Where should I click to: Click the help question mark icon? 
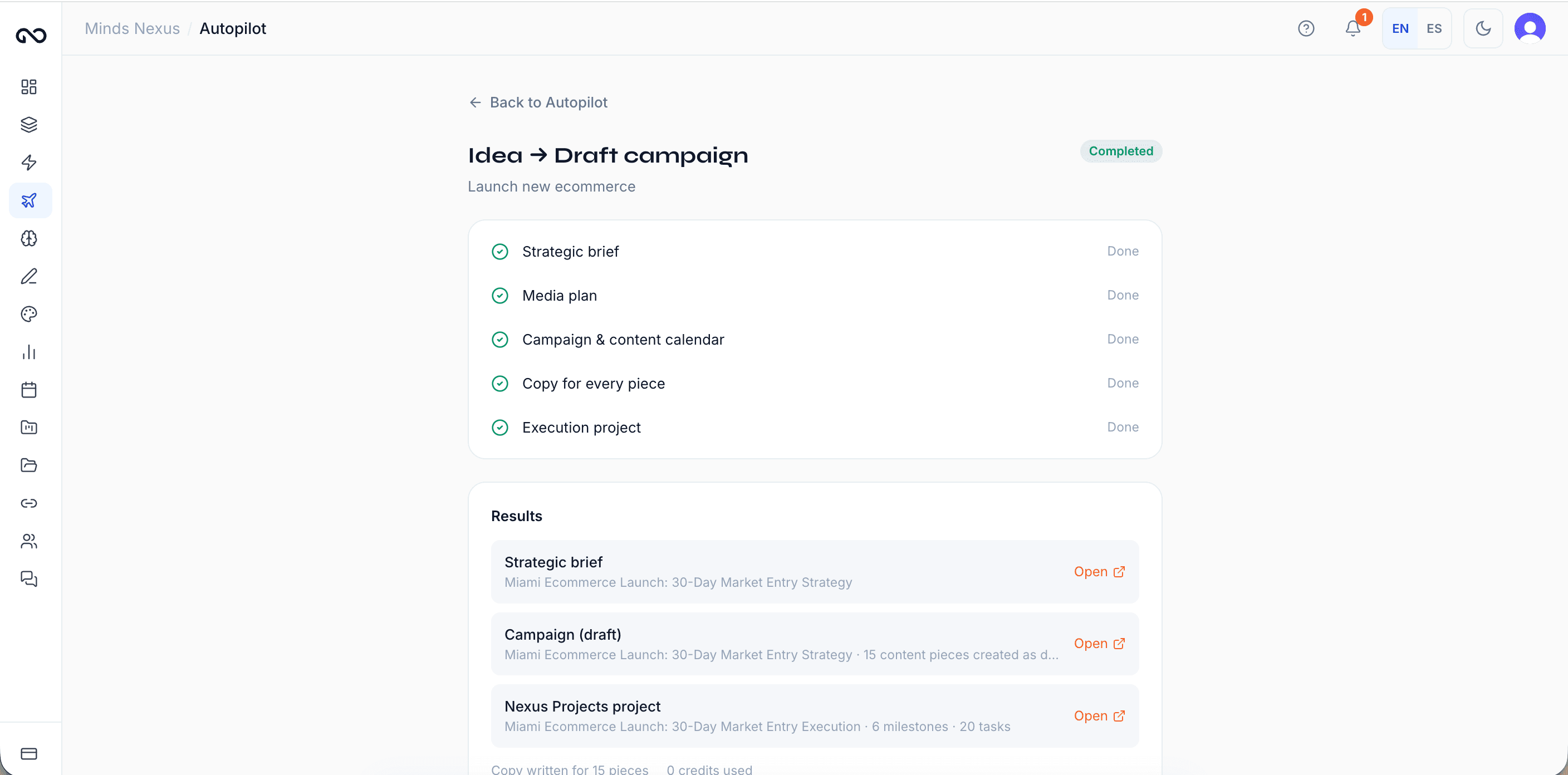(x=1306, y=28)
